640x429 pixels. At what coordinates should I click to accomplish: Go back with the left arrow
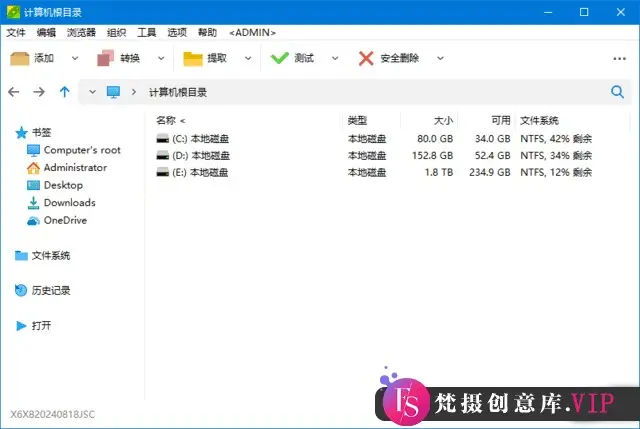click(x=13, y=92)
